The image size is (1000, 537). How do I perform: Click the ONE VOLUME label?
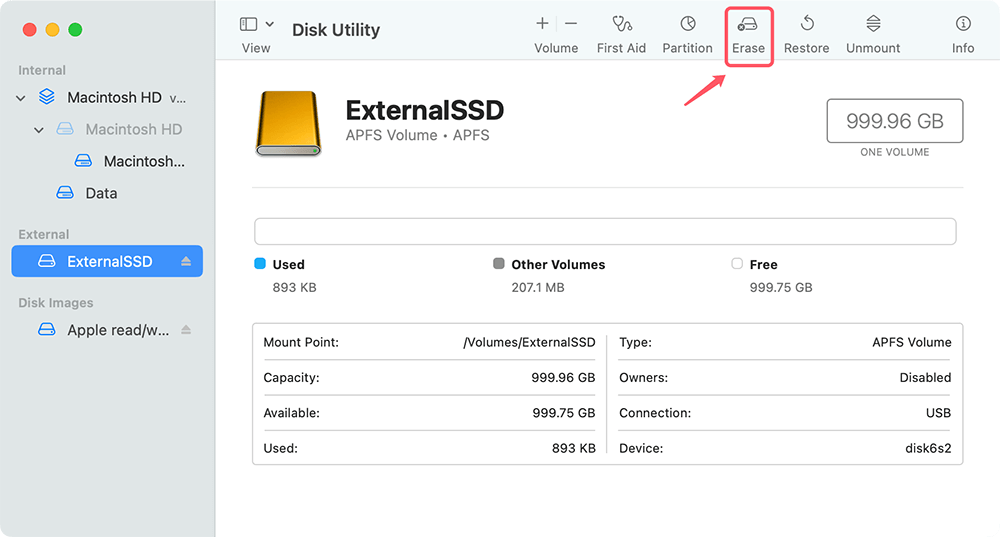coord(895,152)
